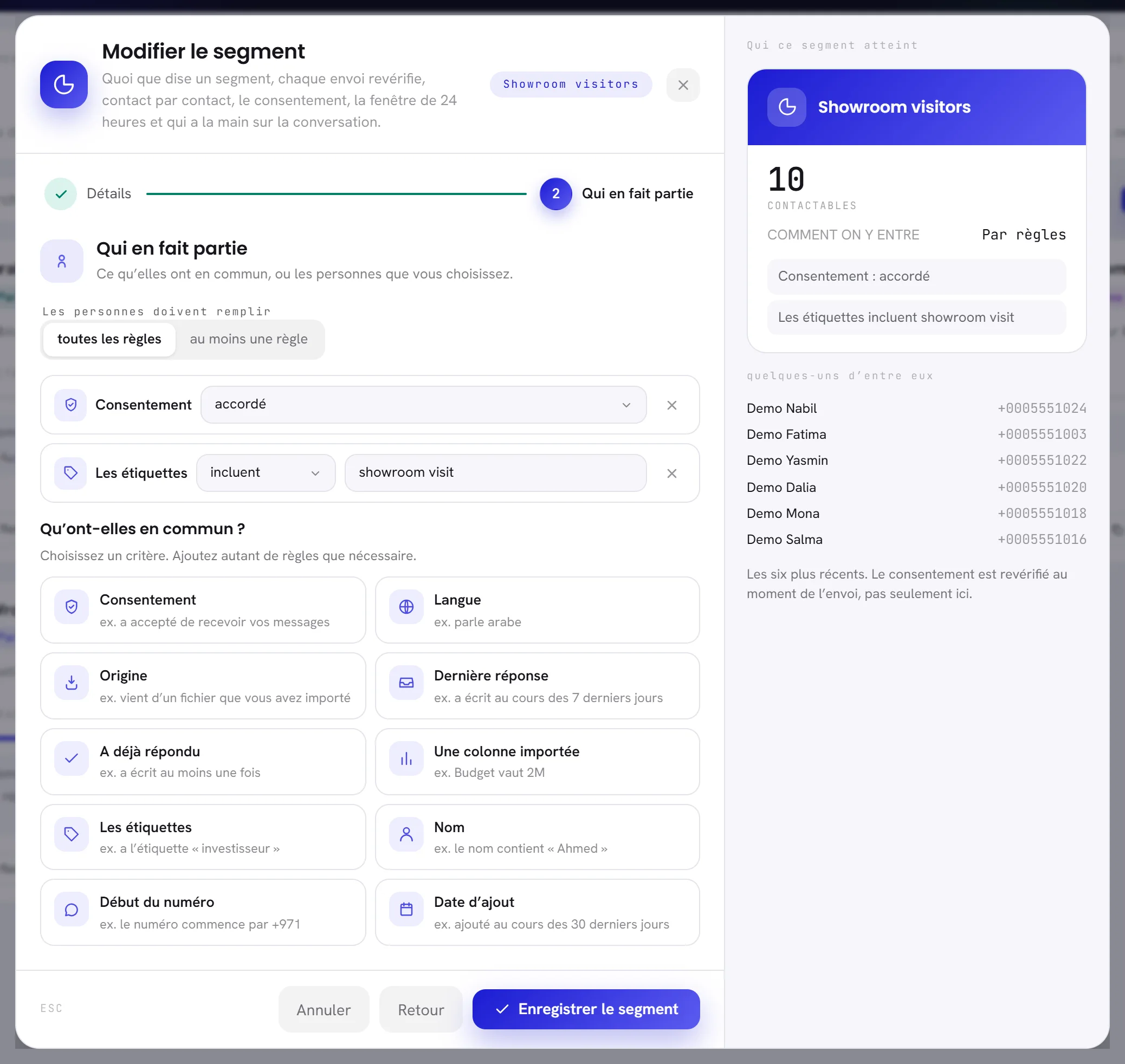Open the Consentement accordé dropdown
1125x1064 pixels.
423,404
